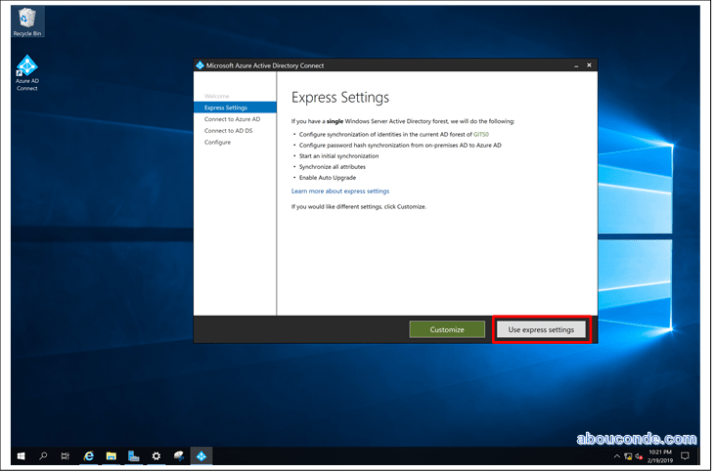This screenshot has height=472, width=714.
Task: Open the Action Center notifications icon
Action: coord(687,456)
